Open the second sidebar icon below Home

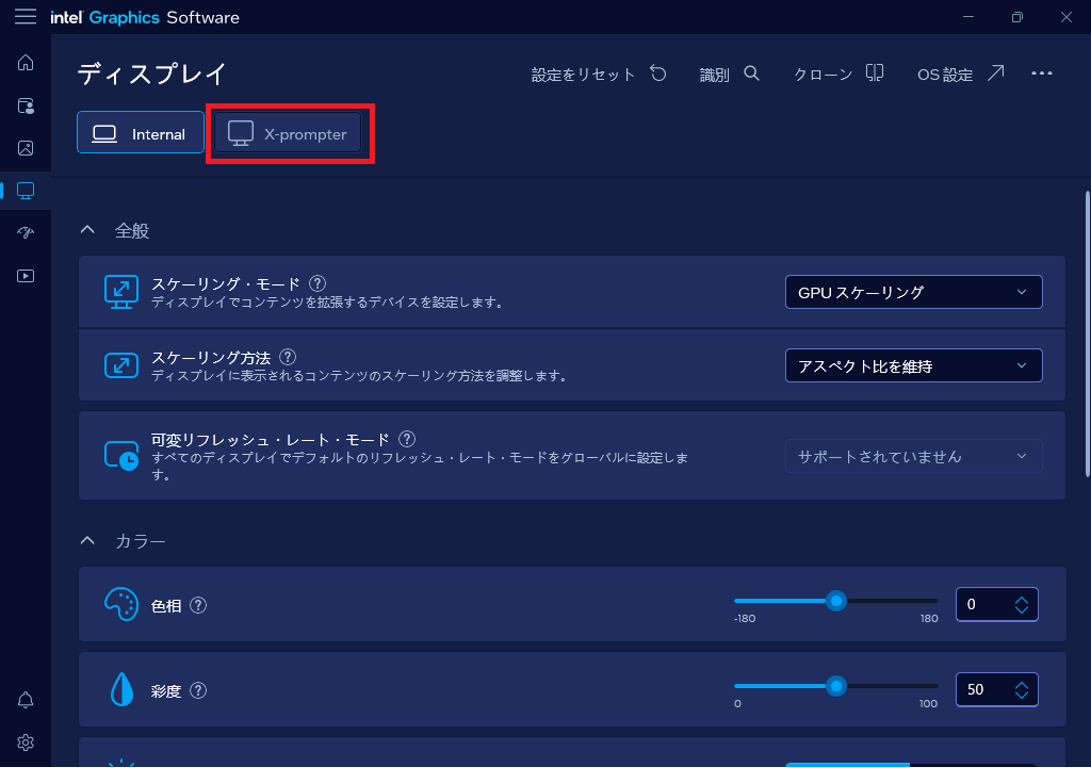(x=26, y=106)
